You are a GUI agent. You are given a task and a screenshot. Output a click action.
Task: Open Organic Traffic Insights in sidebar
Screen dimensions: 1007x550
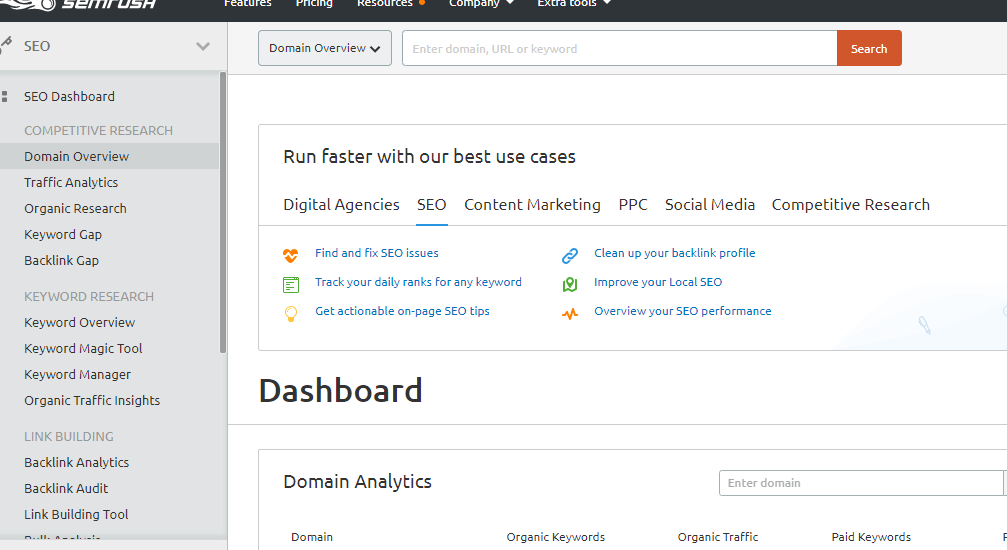92,400
